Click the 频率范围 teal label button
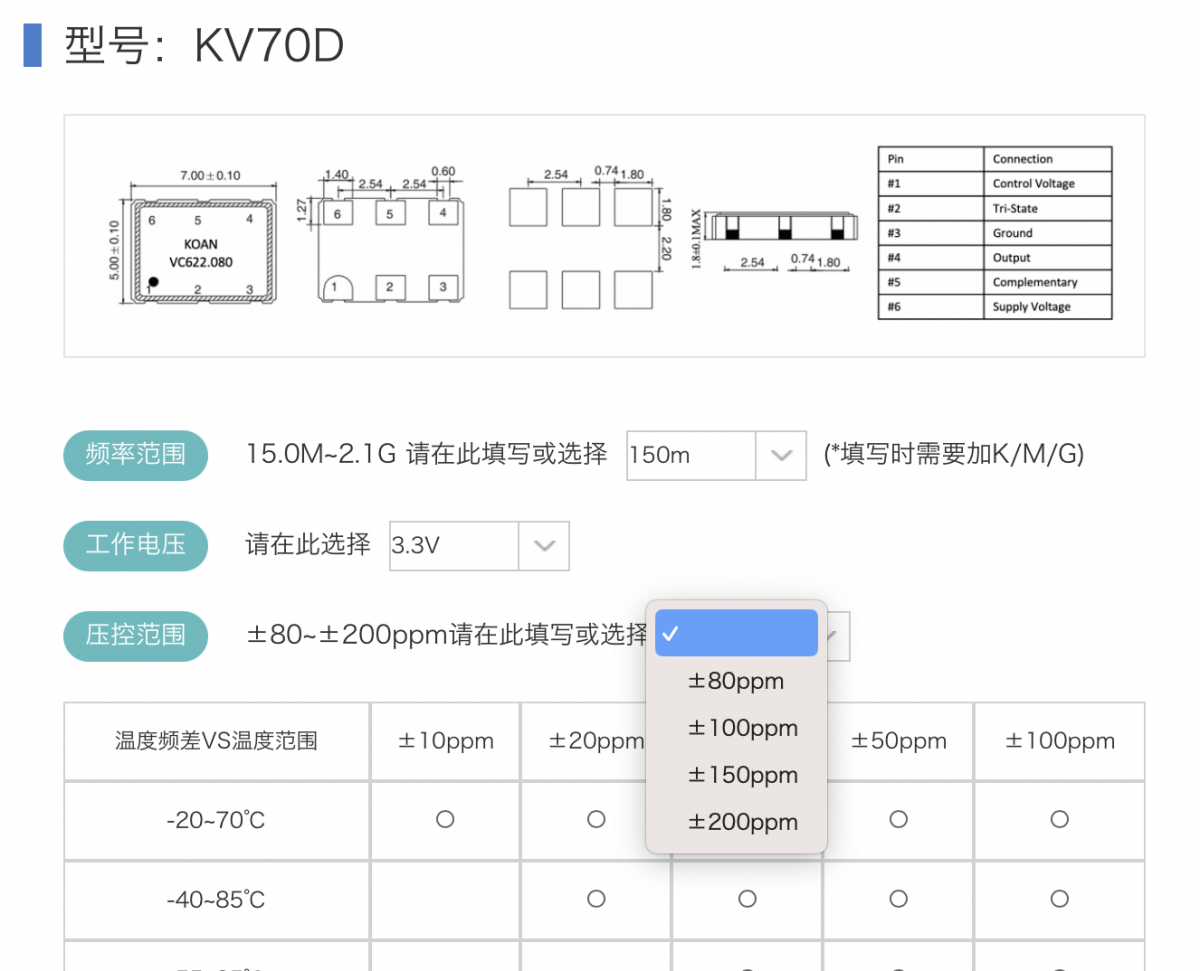Viewport: 1200px width, 971px height. pos(136,455)
